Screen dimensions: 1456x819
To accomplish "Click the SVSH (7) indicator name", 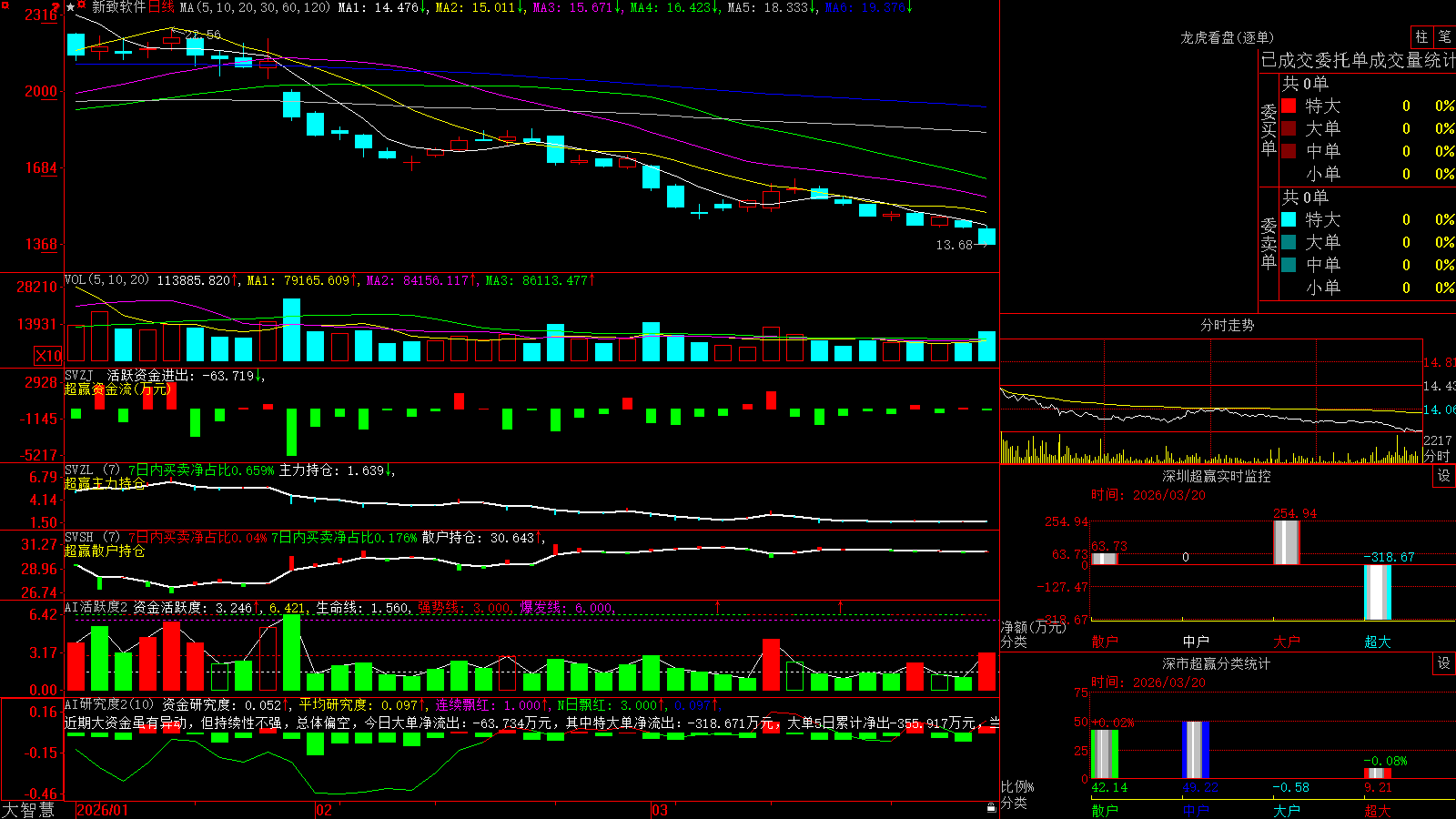I will 93,538.
